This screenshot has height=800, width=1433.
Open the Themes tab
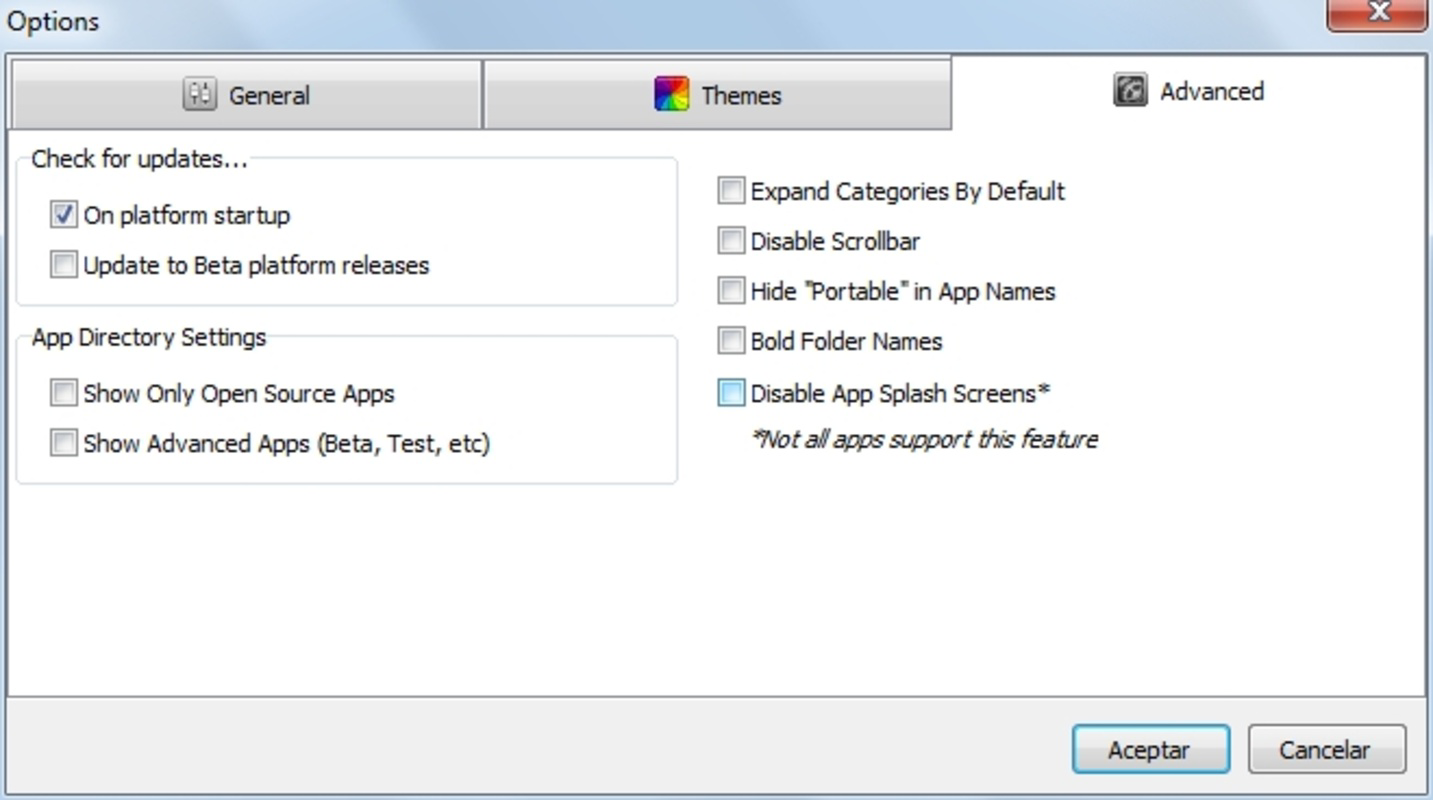tap(717, 95)
